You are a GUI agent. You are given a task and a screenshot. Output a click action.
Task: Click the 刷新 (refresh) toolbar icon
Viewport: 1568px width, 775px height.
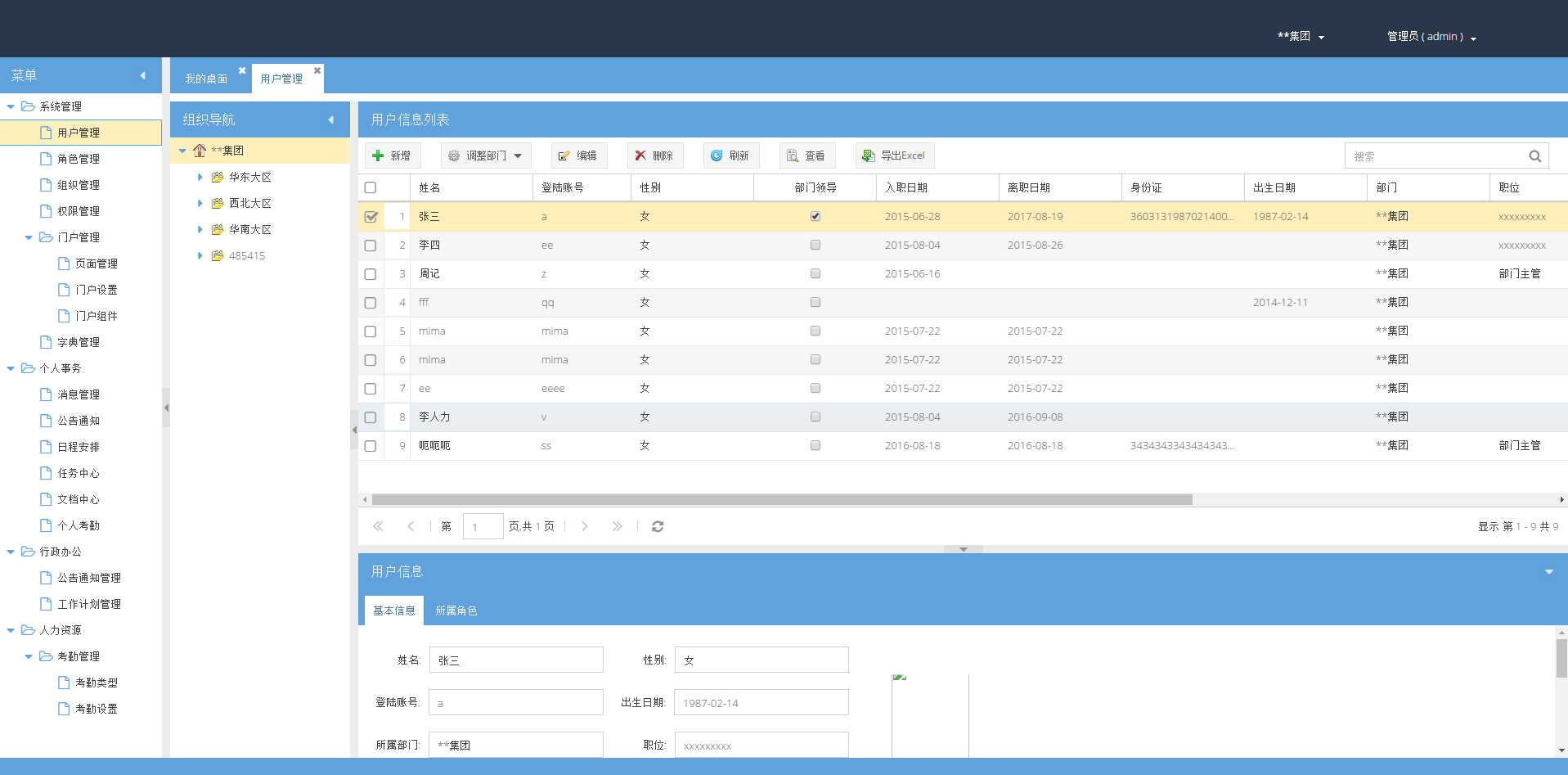(716, 155)
